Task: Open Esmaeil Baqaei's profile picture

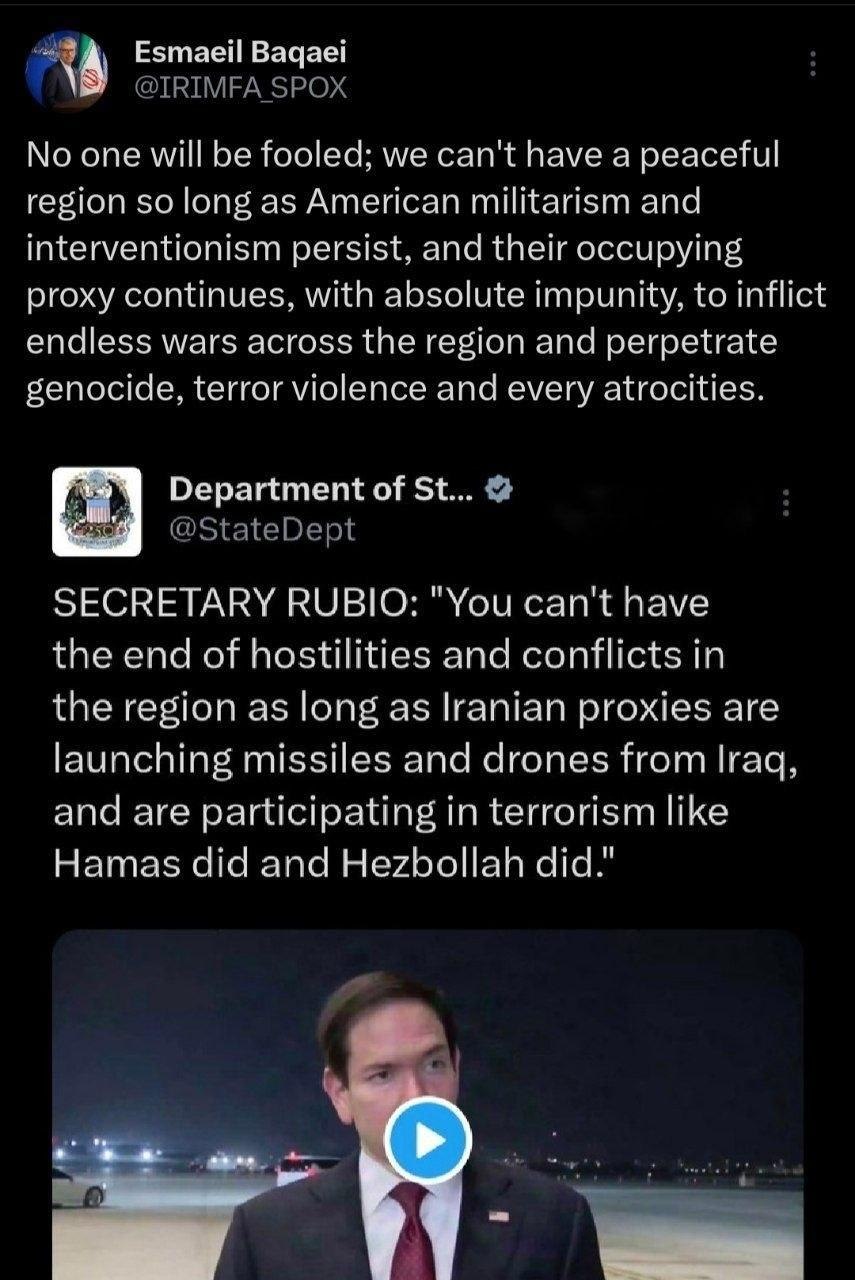Action: pyautogui.click(x=67, y=71)
